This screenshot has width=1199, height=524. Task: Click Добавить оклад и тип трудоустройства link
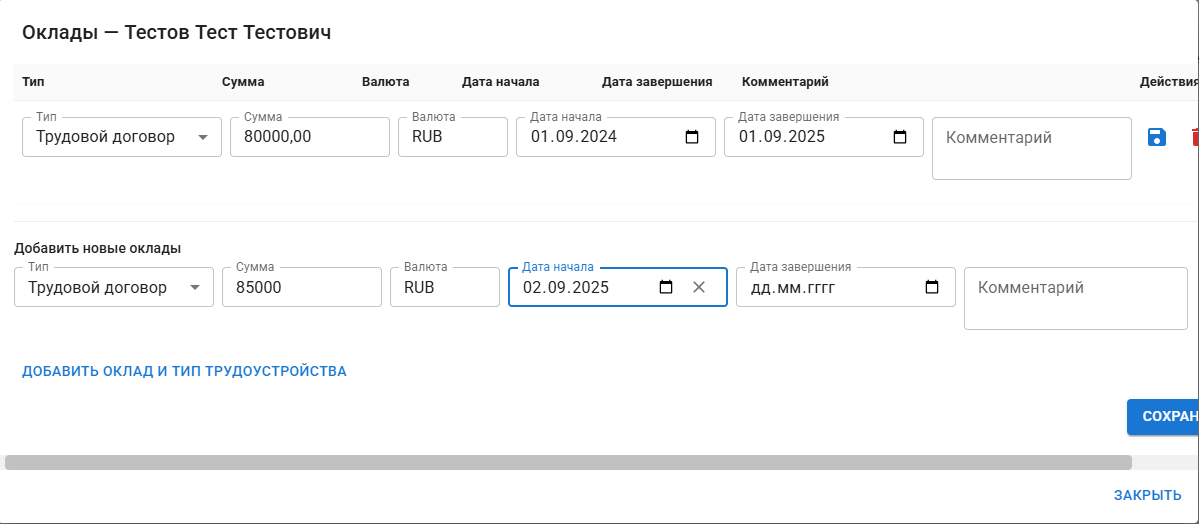pos(184,372)
